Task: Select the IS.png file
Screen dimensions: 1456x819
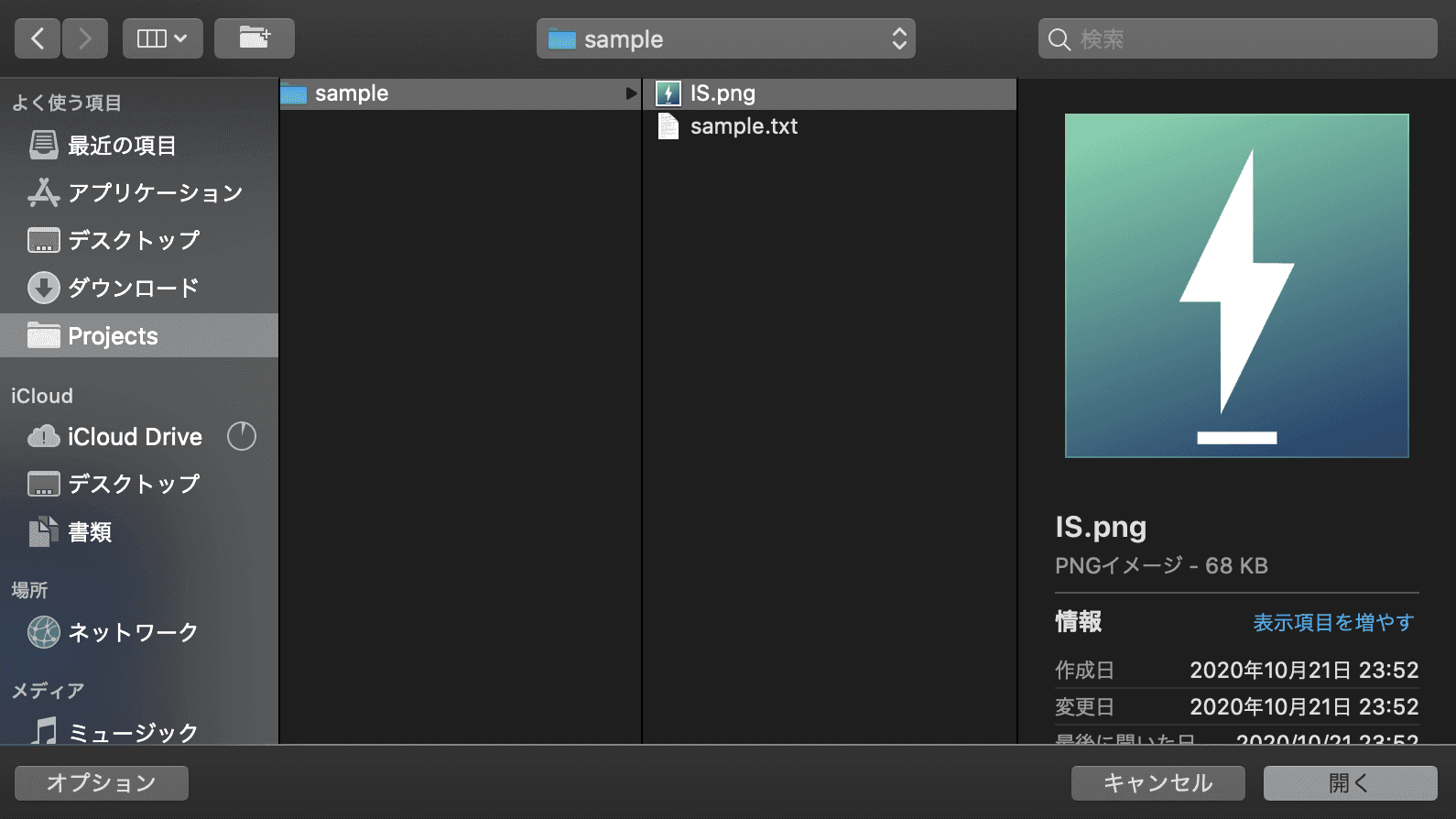Action: tap(723, 93)
